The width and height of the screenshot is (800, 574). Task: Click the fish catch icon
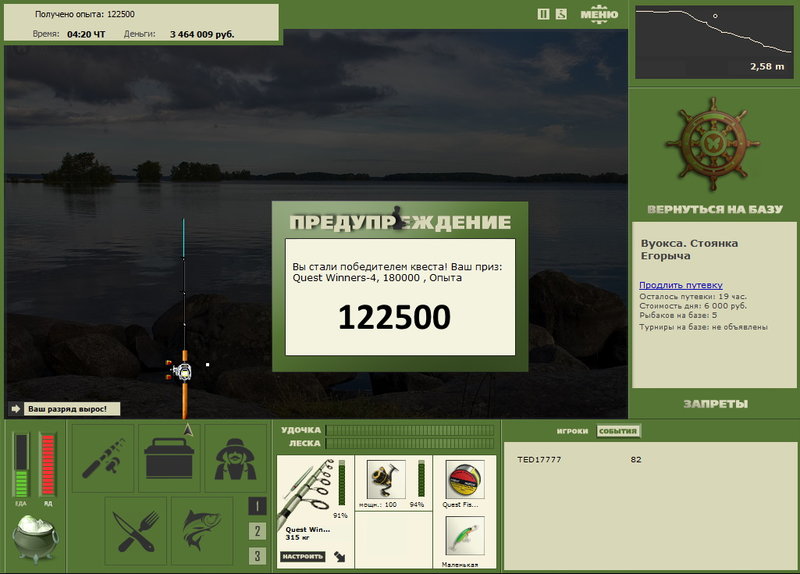click(202, 525)
